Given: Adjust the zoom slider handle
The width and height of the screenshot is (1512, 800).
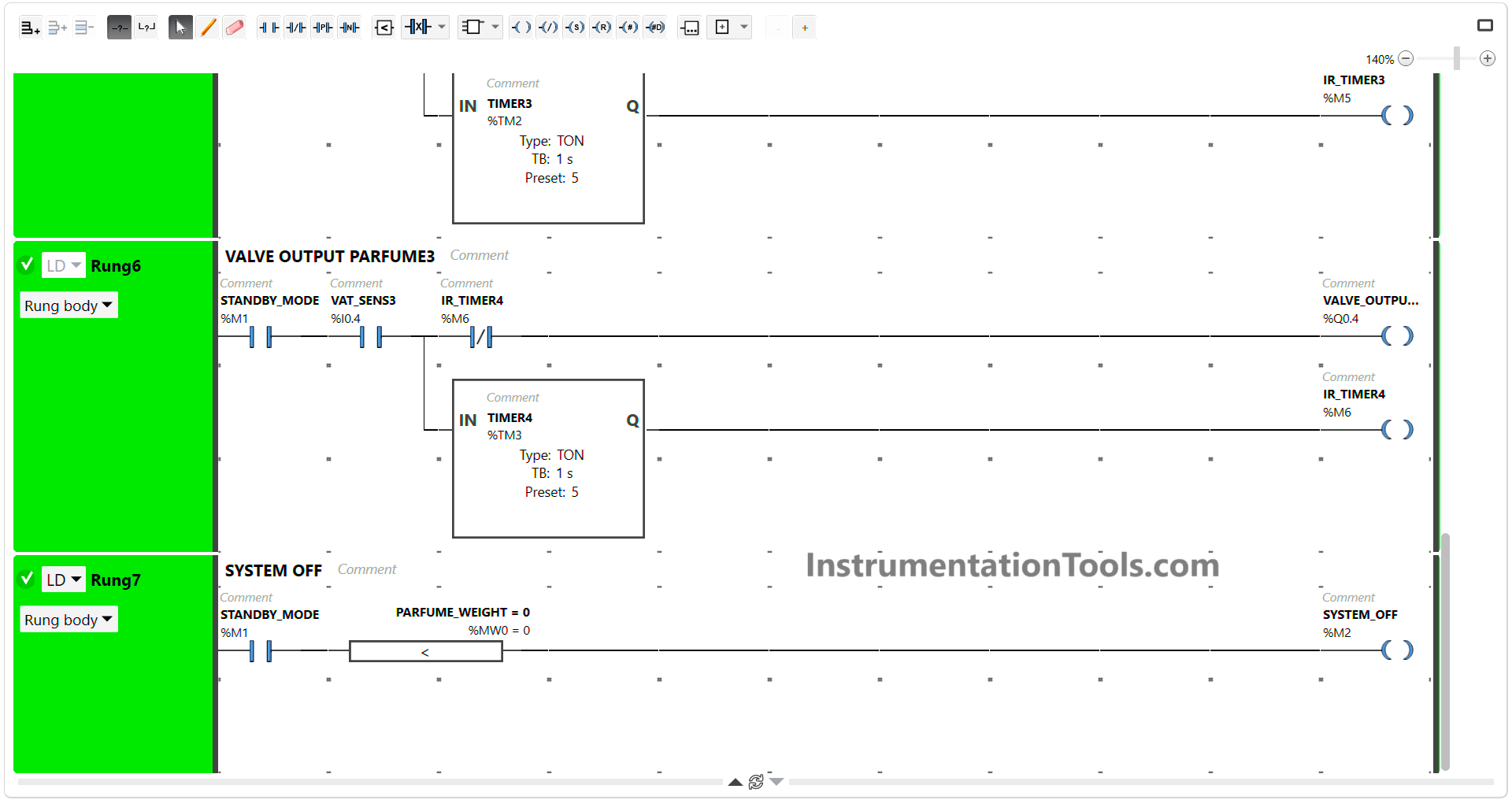Looking at the screenshot, I should coord(1457,58).
